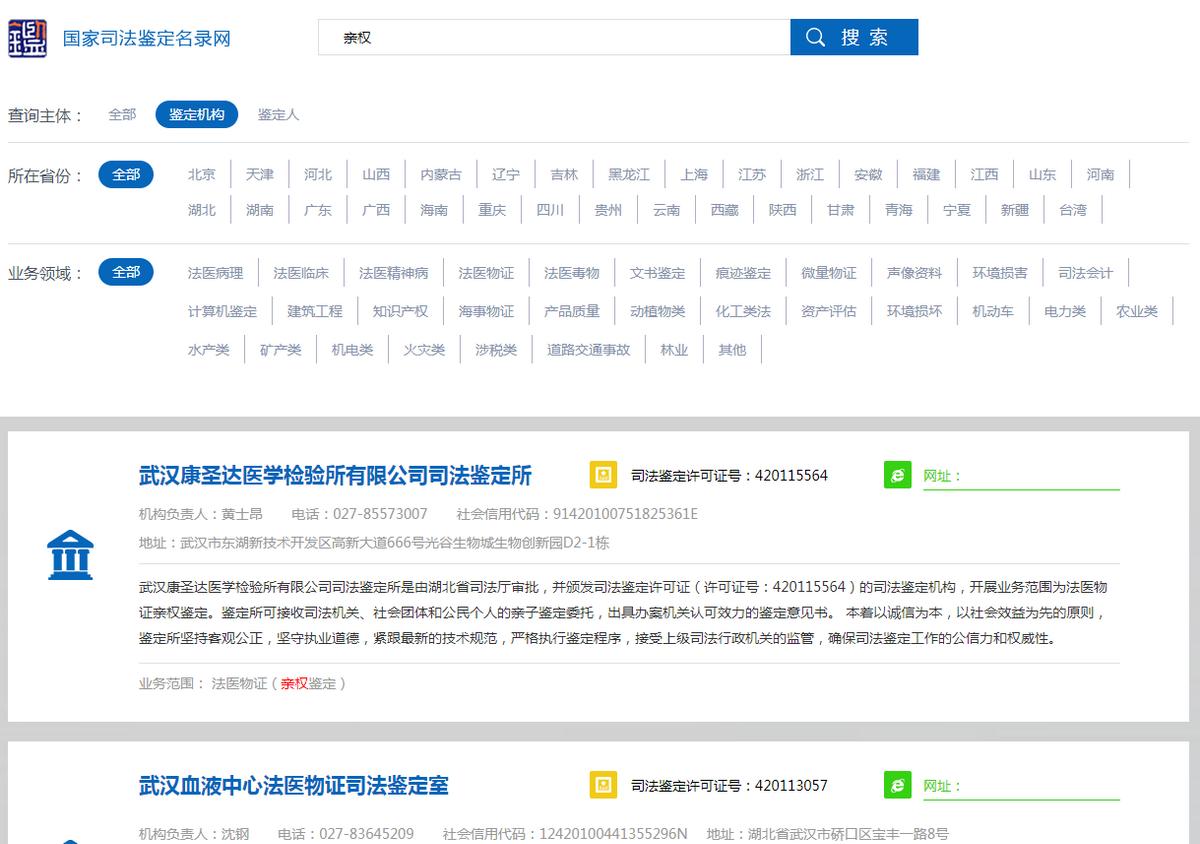Switch to the 全部 query subject tab

[121, 114]
